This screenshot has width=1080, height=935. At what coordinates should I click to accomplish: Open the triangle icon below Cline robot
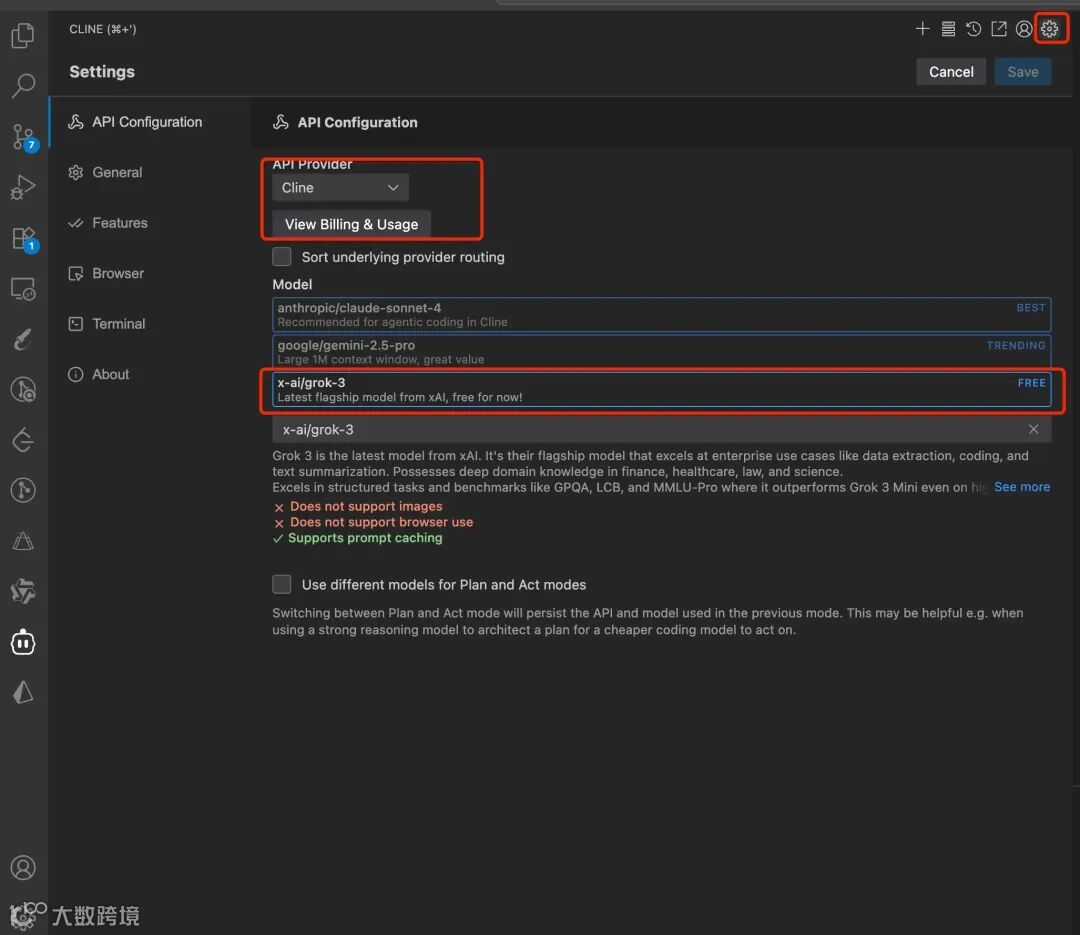[23, 692]
